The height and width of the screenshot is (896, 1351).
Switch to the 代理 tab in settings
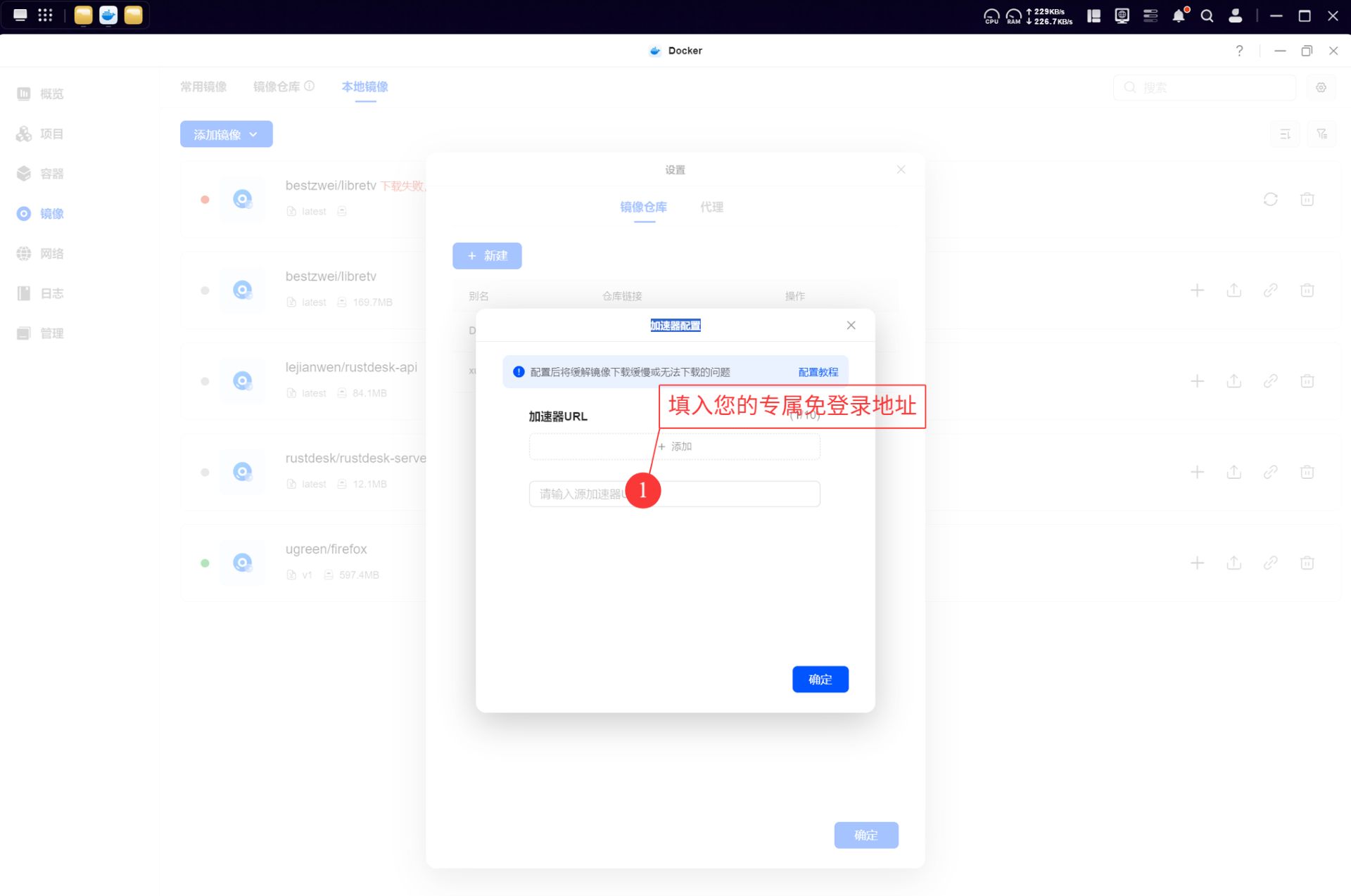(x=711, y=207)
